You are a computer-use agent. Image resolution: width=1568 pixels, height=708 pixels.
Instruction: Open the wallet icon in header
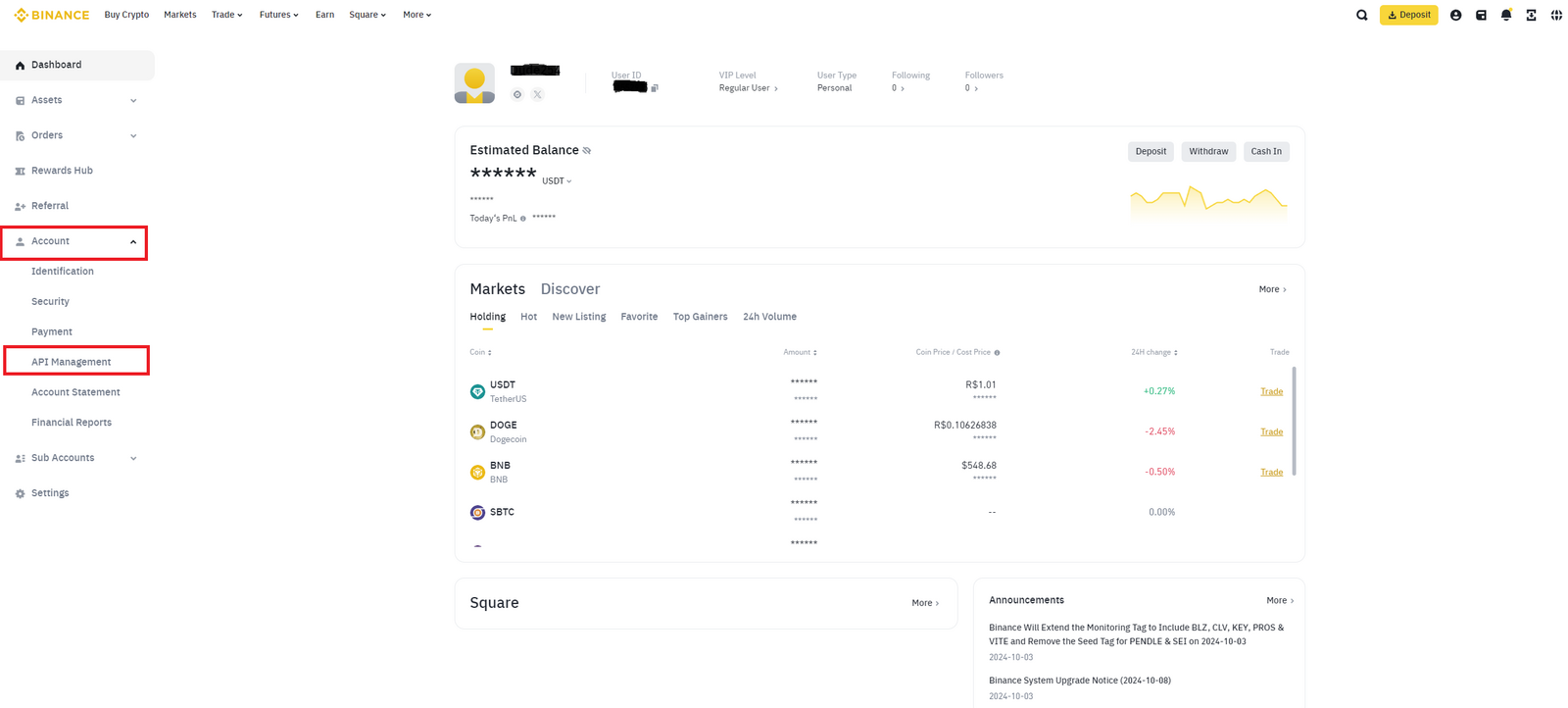coord(1481,15)
